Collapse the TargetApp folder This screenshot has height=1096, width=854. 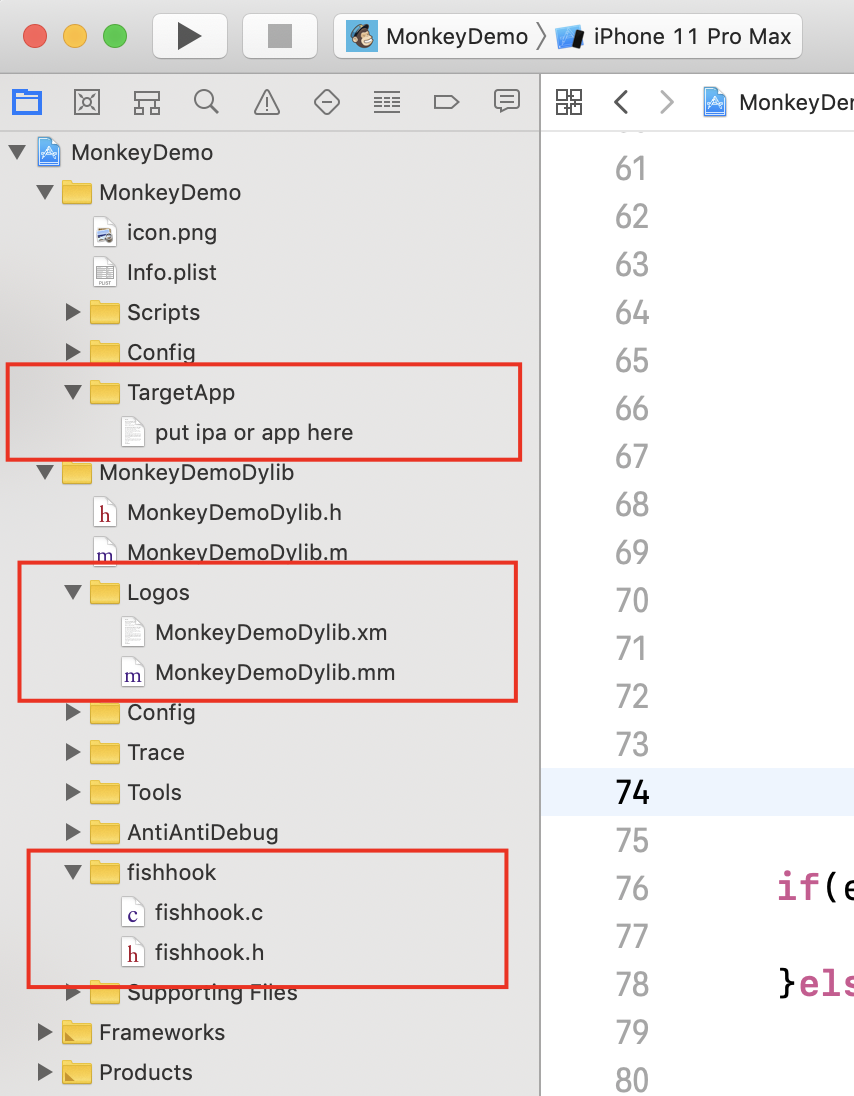[x=73, y=391]
